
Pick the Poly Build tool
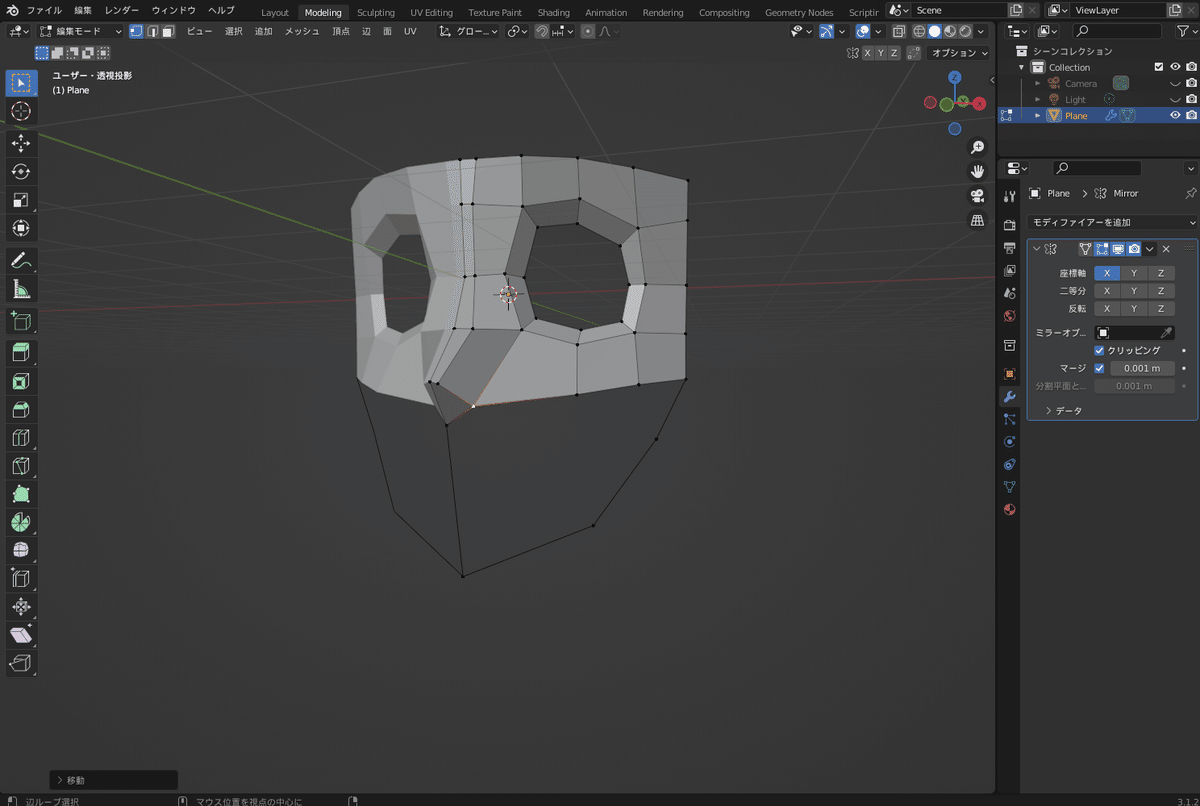click(21, 494)
